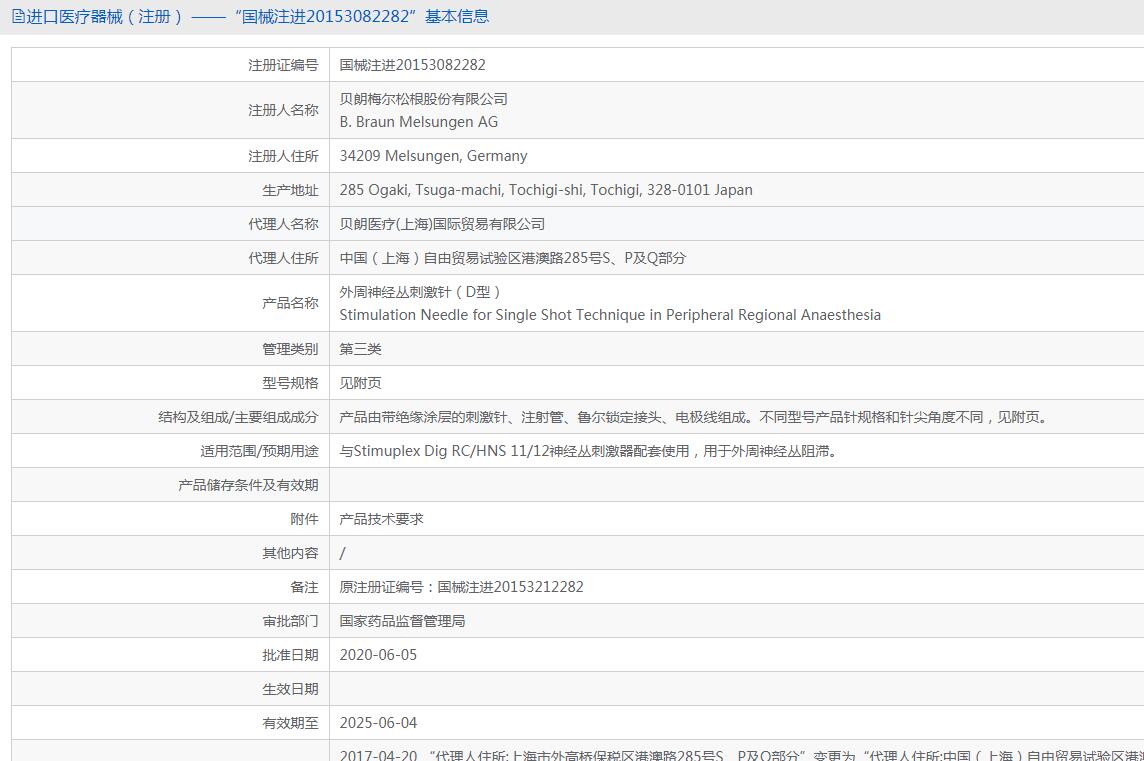Click management category value 第三类

[360, 349]
